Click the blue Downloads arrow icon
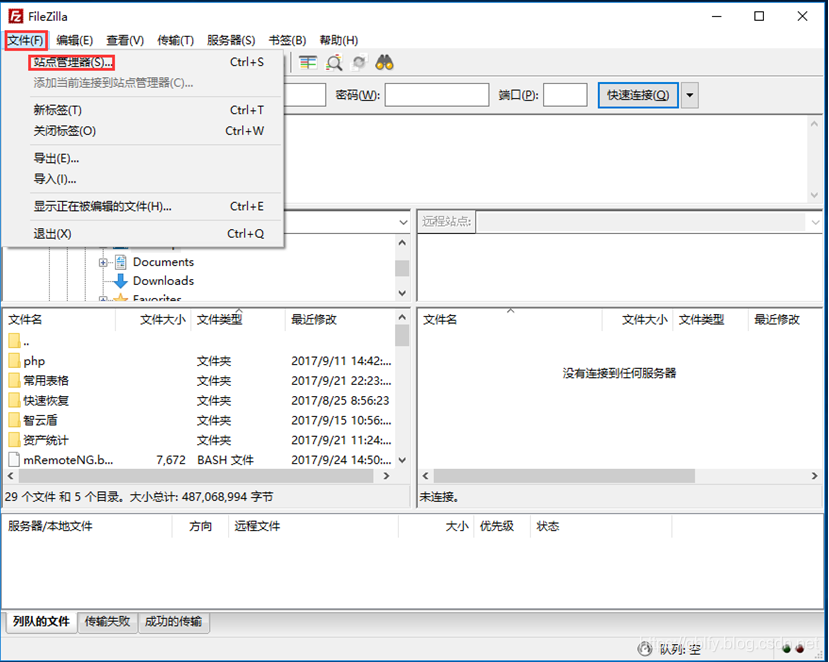 (x=121, y=281)
